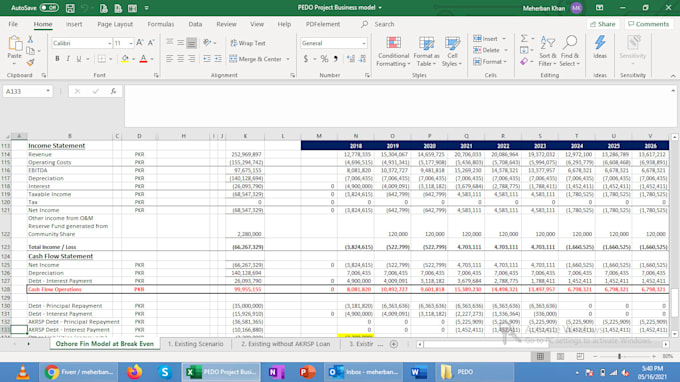Click the Name Box showing A133
This screenshot has width=680, height=382.
(x=27, y=91)
